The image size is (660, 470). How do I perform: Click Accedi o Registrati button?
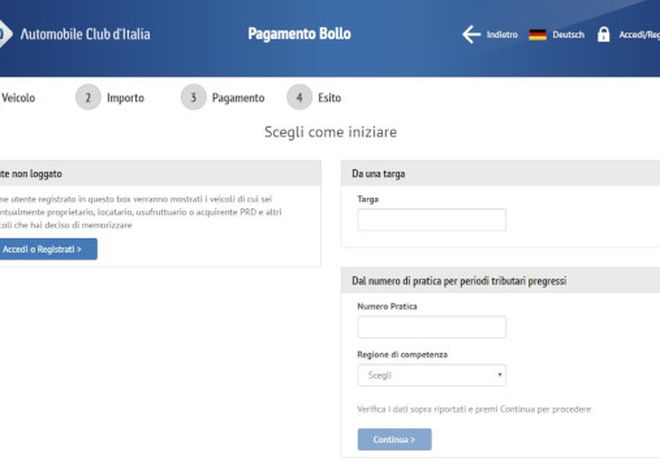point(48,249)
